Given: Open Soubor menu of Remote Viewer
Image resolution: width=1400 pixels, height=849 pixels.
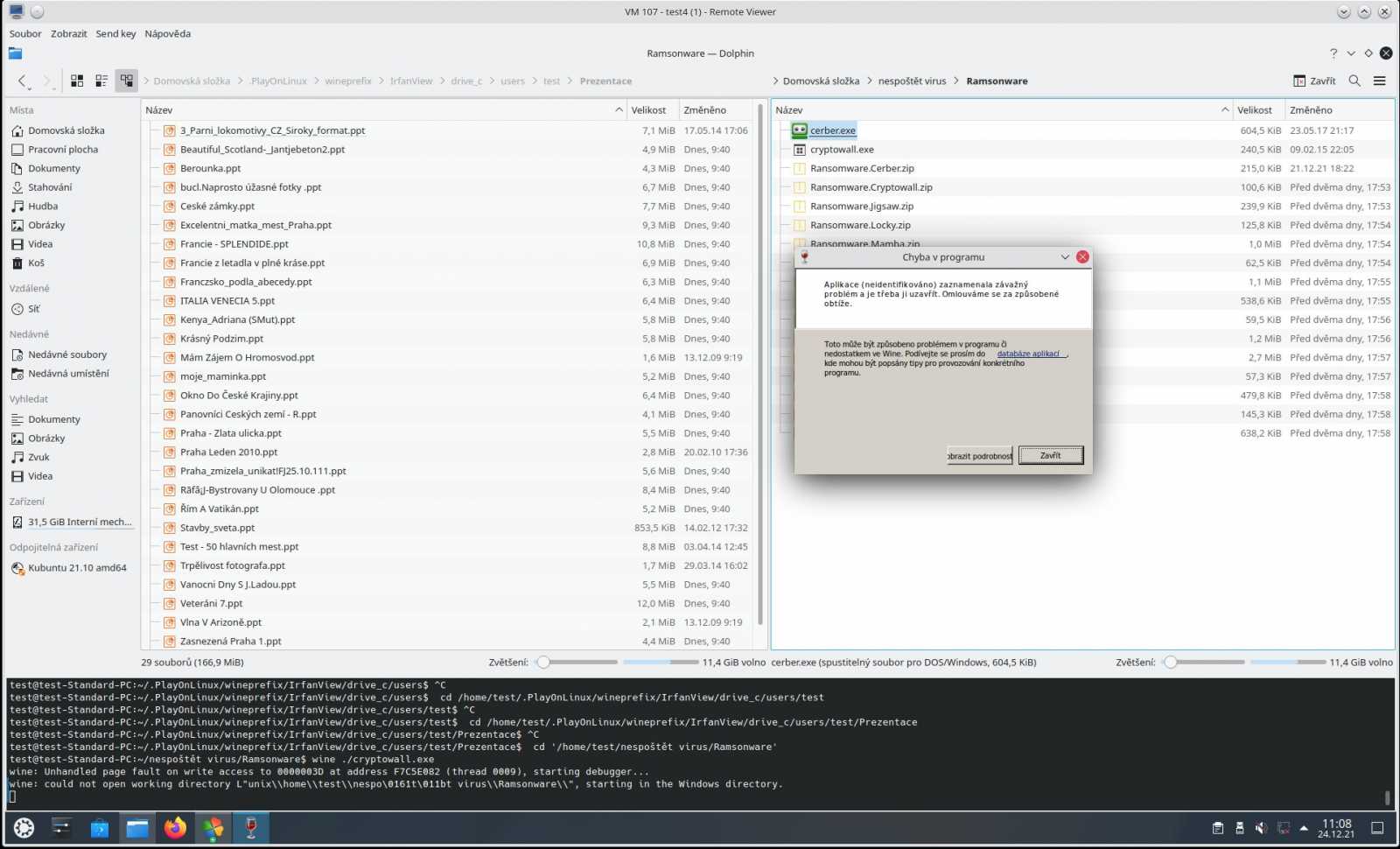Looking at the screenshot, I should 25,34.
